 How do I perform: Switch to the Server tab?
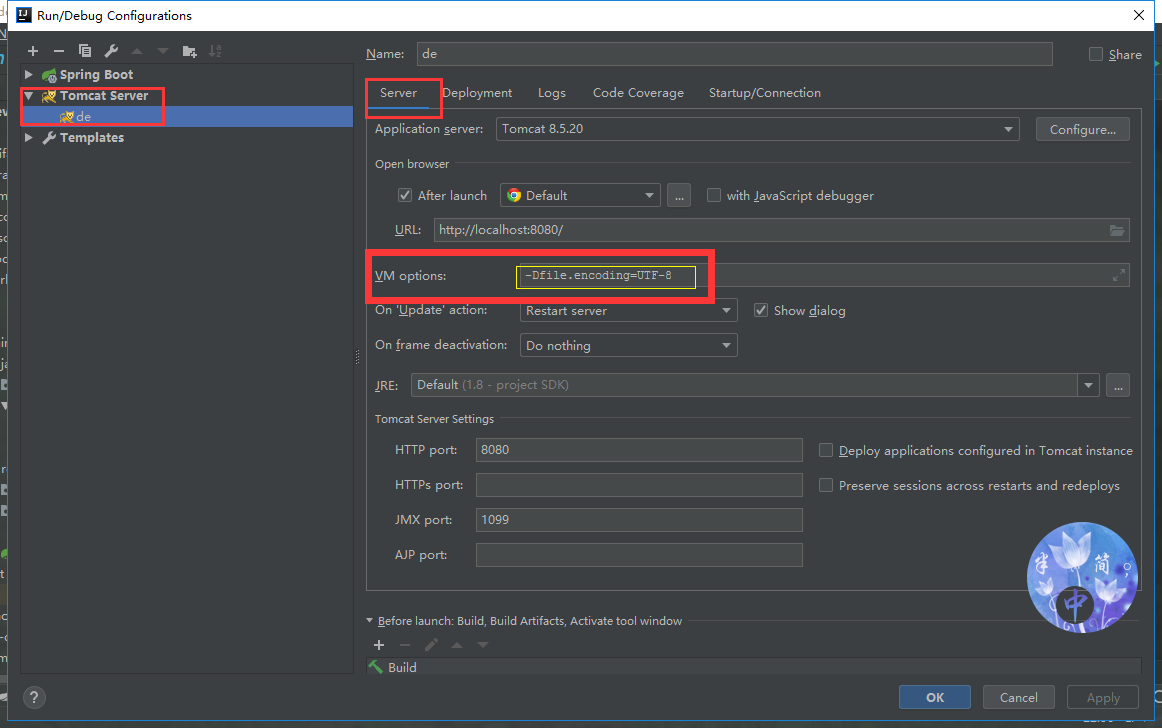click(x=398, y=93)
